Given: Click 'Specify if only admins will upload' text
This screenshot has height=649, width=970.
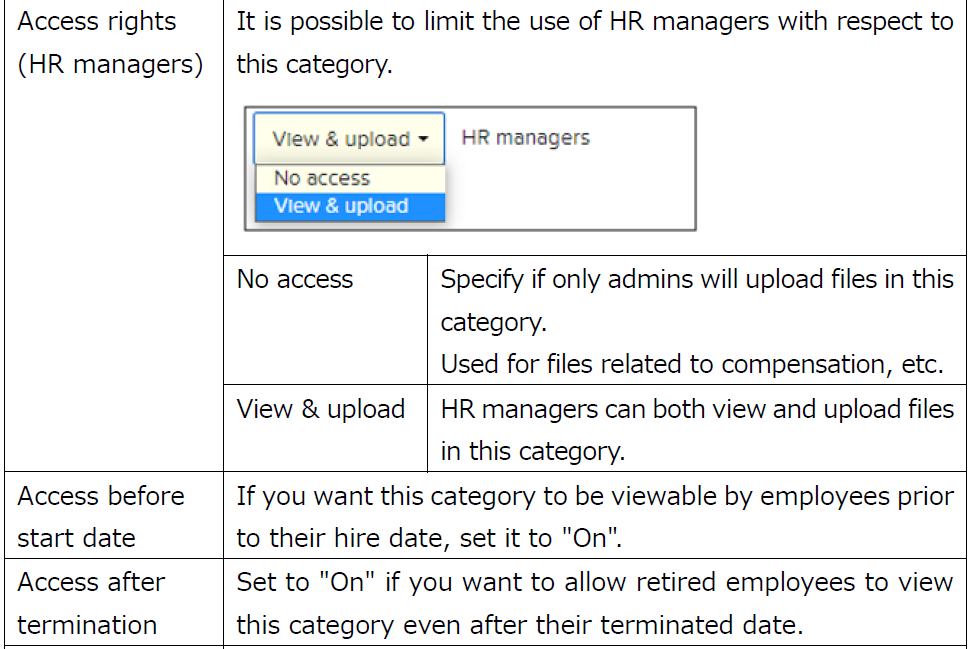Looking at the screenshot, I should (x=697, y=279).
